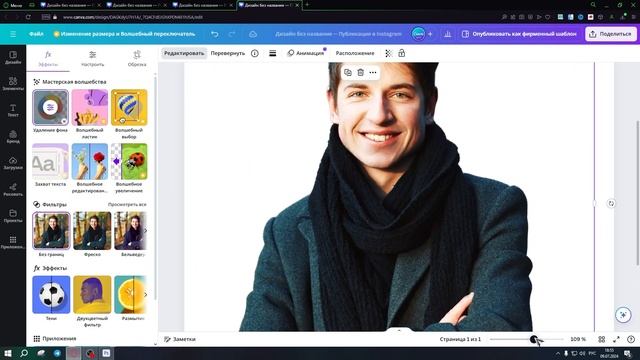Open transparency checkerboard icon
The height and width of the screenshot is (360, 640).
[x=389, y=53]
